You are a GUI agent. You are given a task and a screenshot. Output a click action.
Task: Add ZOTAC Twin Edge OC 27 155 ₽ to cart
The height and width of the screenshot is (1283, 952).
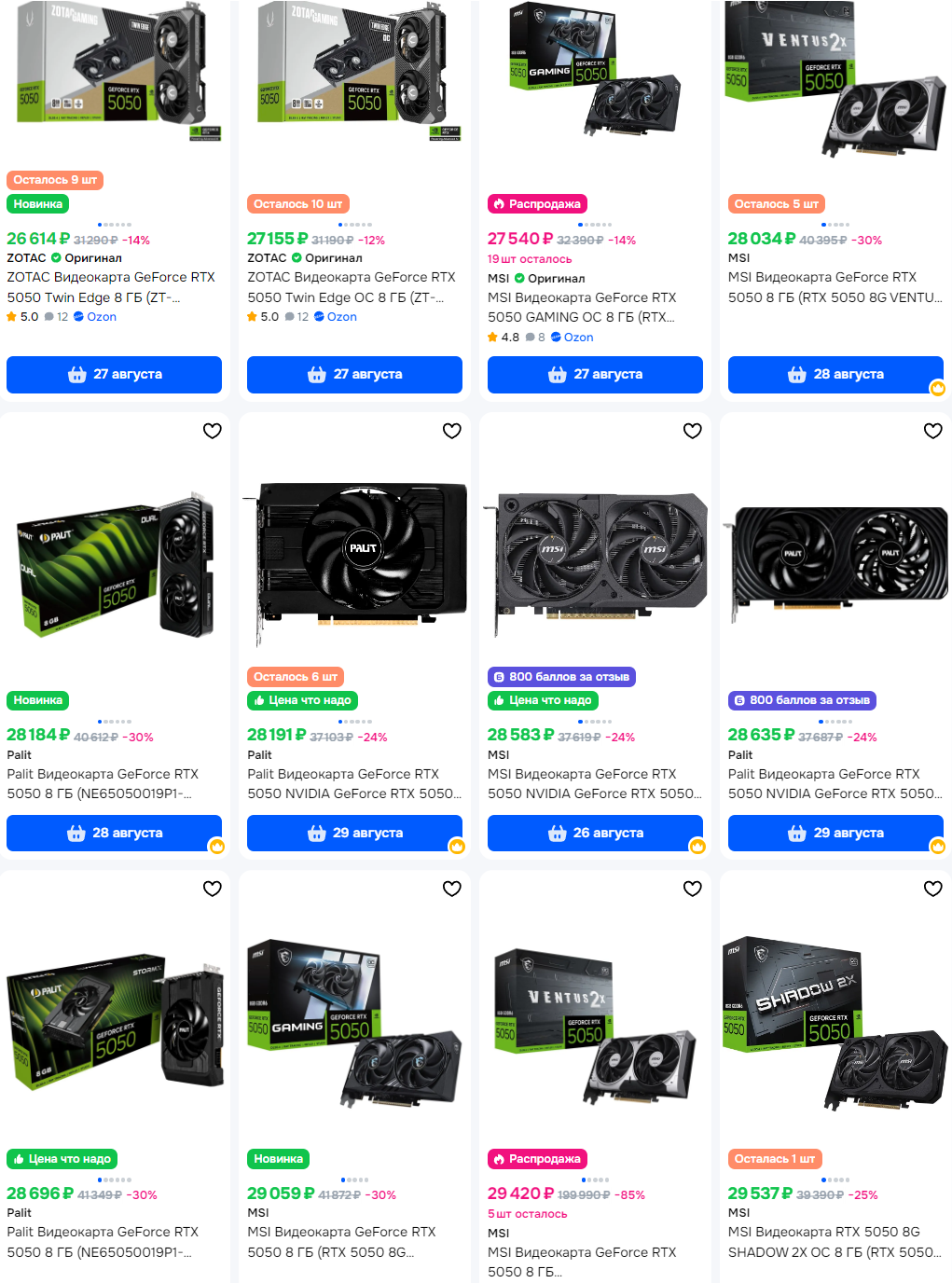click(354, 375)
